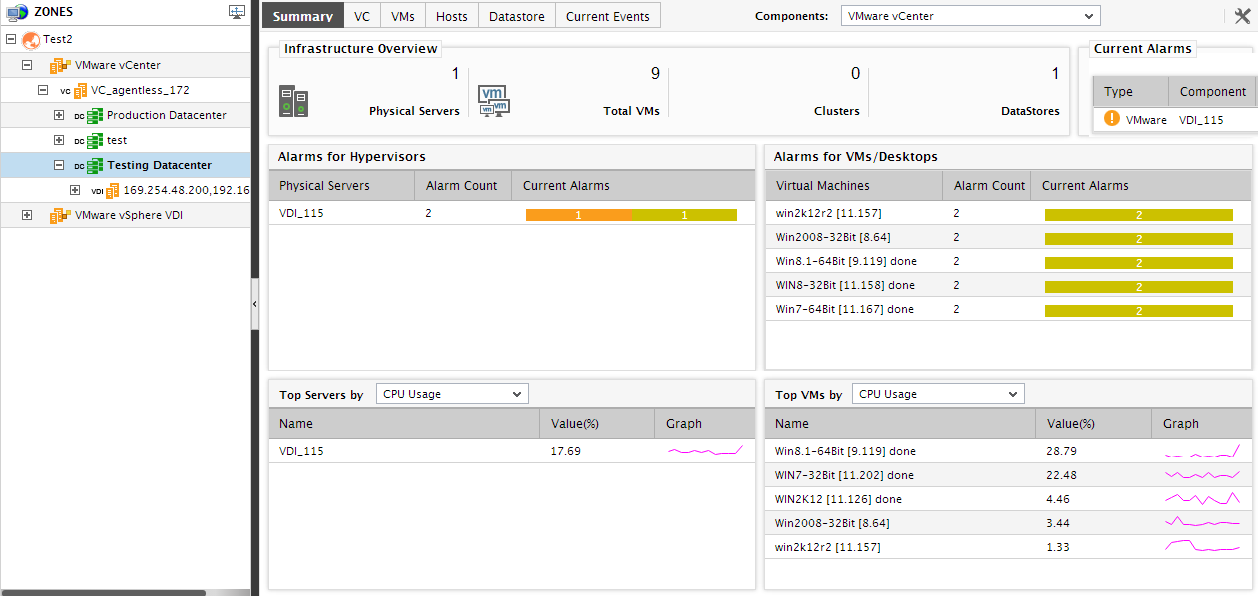Expand the test datacenter node
This screenshot has width=1258, height=596.
59,140
